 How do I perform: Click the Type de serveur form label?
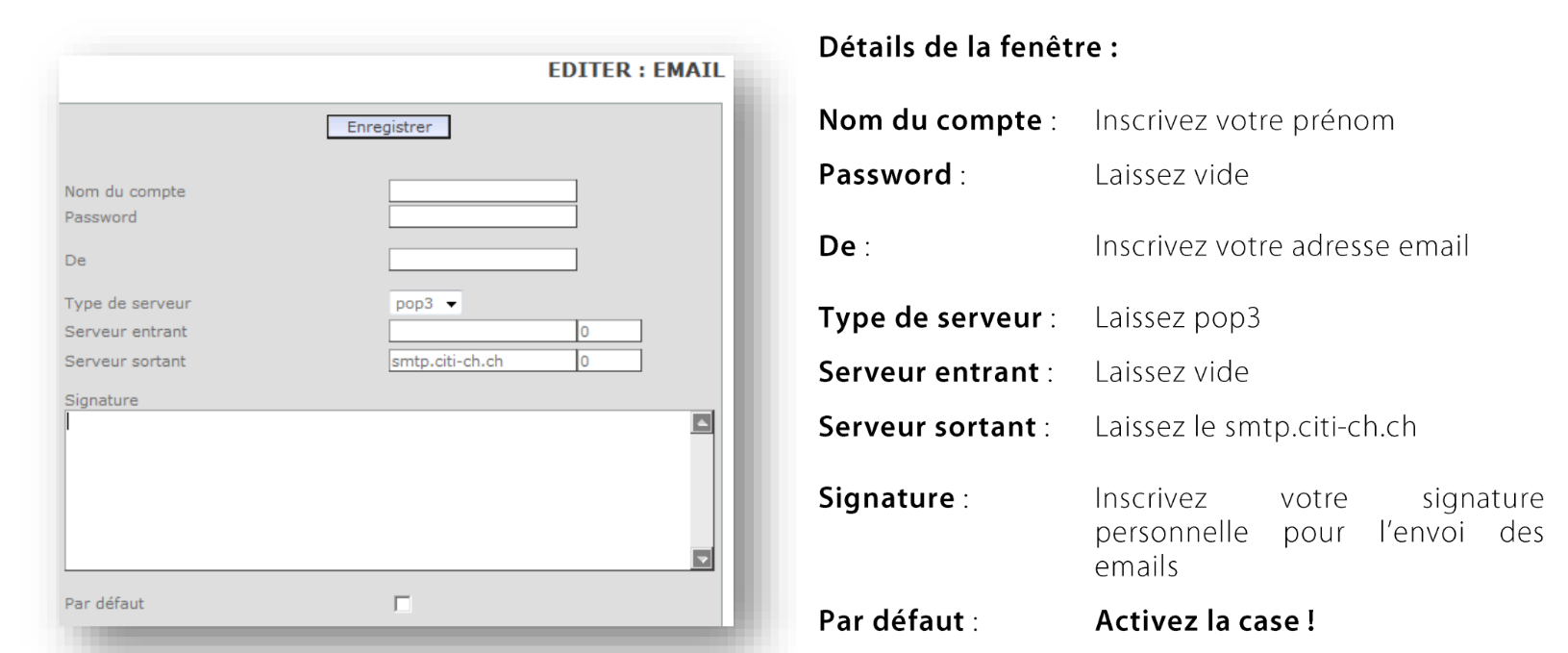[x=128, y=303]
